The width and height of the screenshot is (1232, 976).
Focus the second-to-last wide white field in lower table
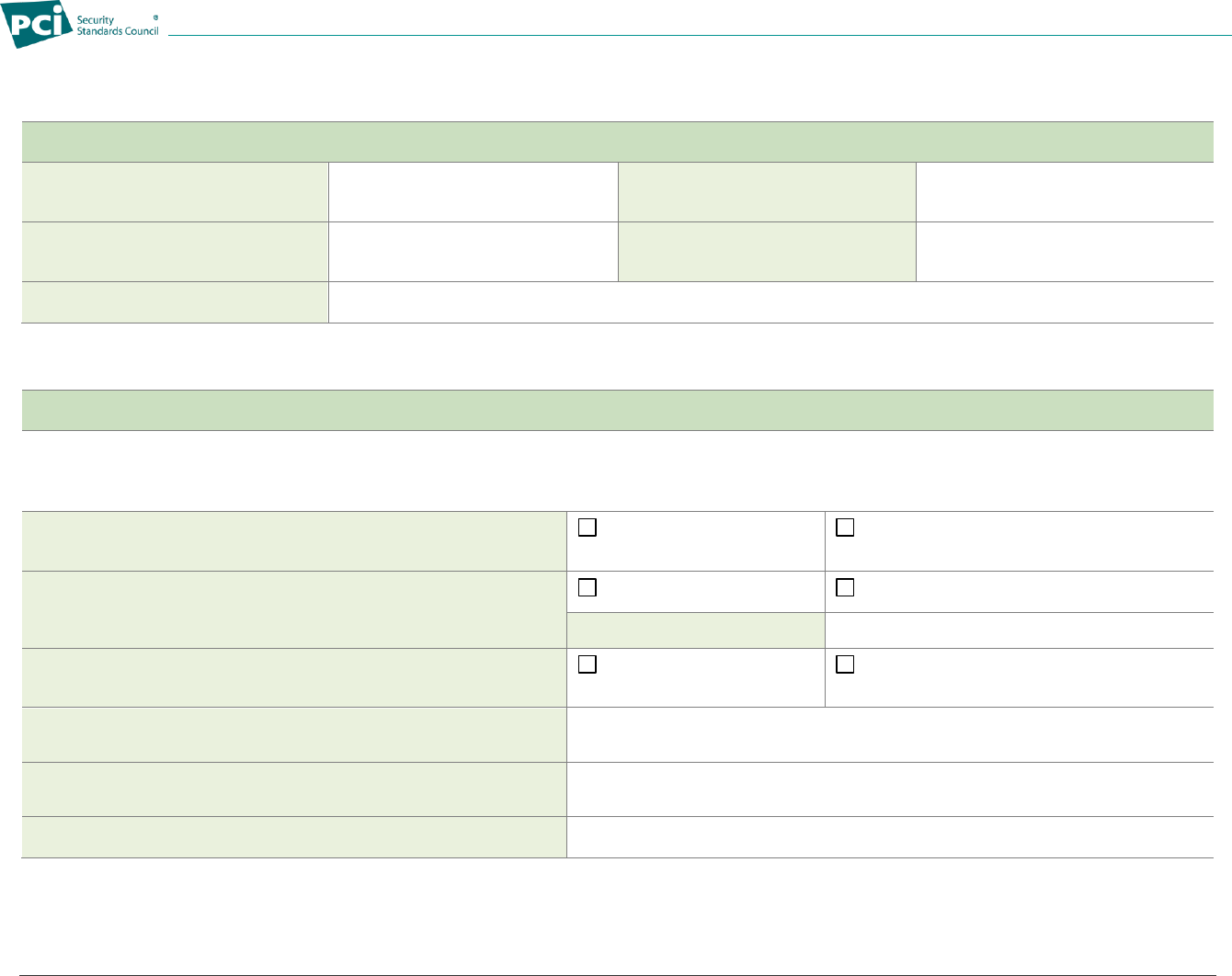pyautogui.click(x=889, y=789)
